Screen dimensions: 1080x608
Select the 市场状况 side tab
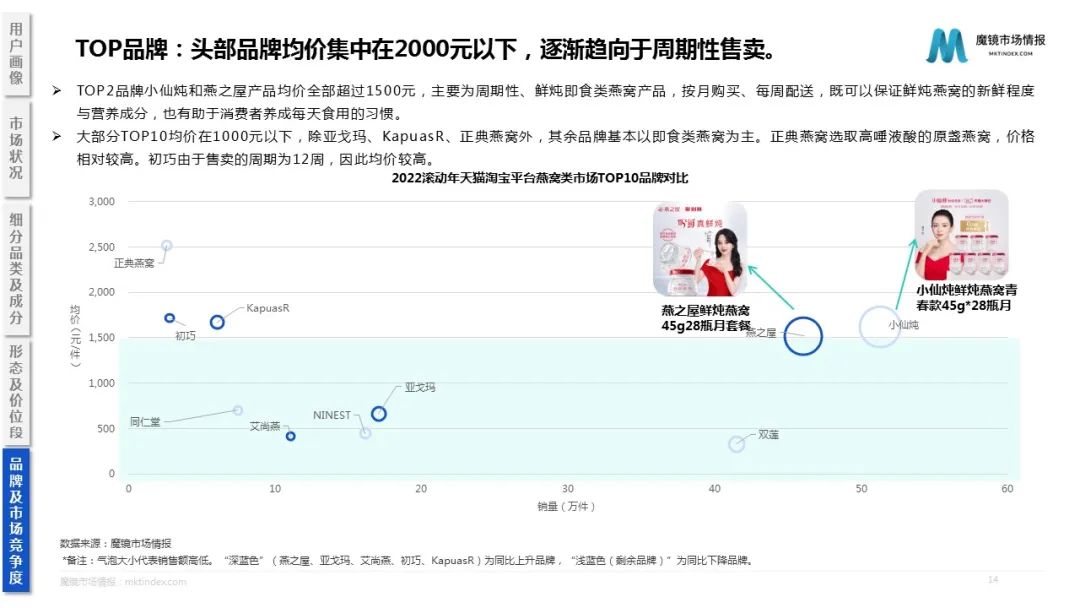click(x=16, y=148)
